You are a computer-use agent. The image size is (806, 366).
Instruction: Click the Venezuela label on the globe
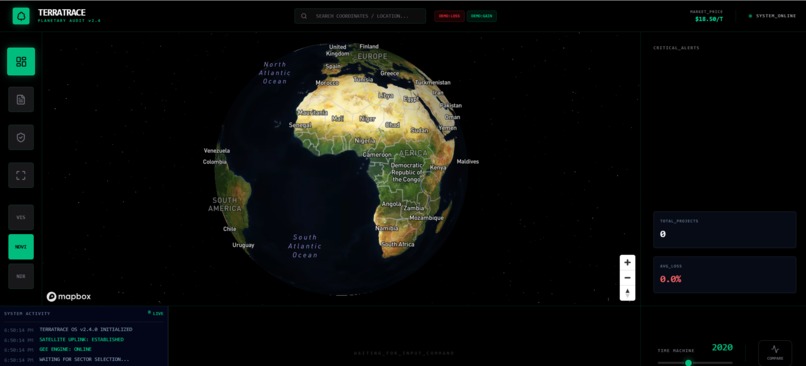click(217, 151)
